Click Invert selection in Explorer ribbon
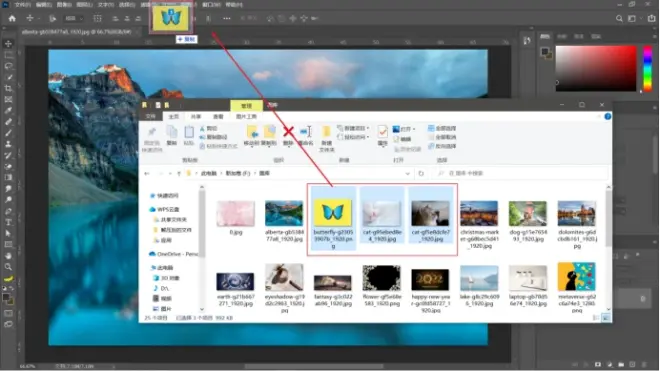 click(442, 146)
